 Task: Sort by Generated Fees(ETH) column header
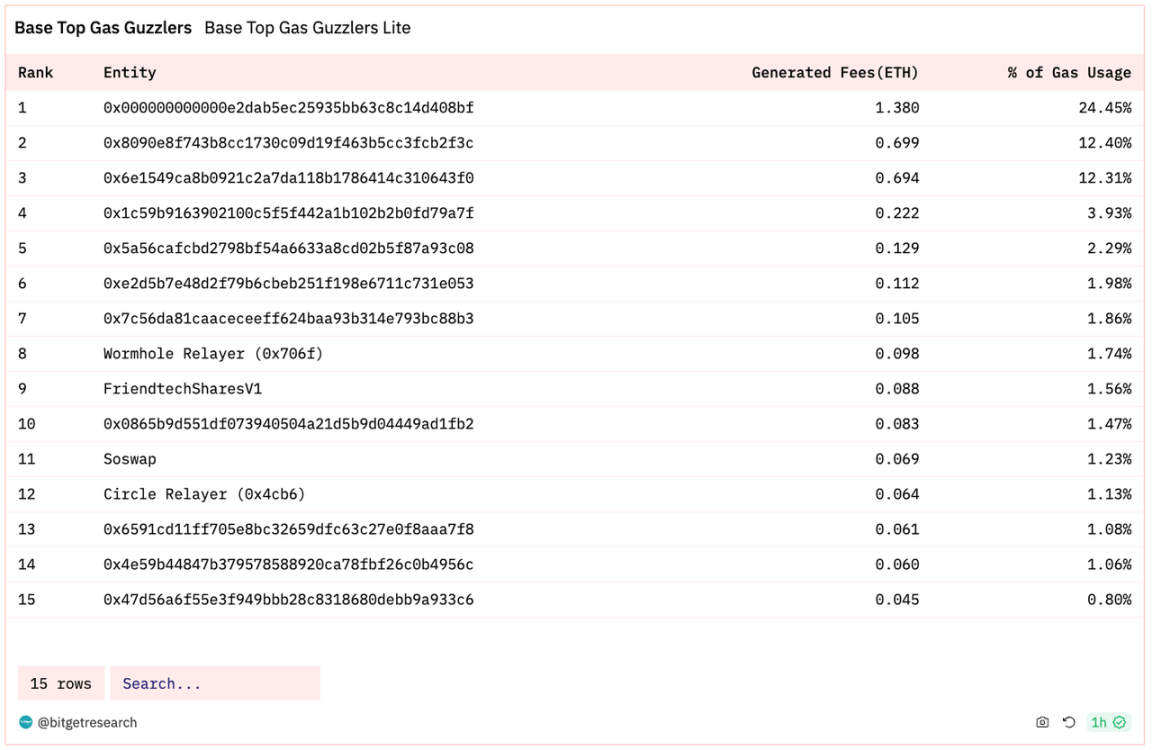pyautogui.click(x=835, y=72)
